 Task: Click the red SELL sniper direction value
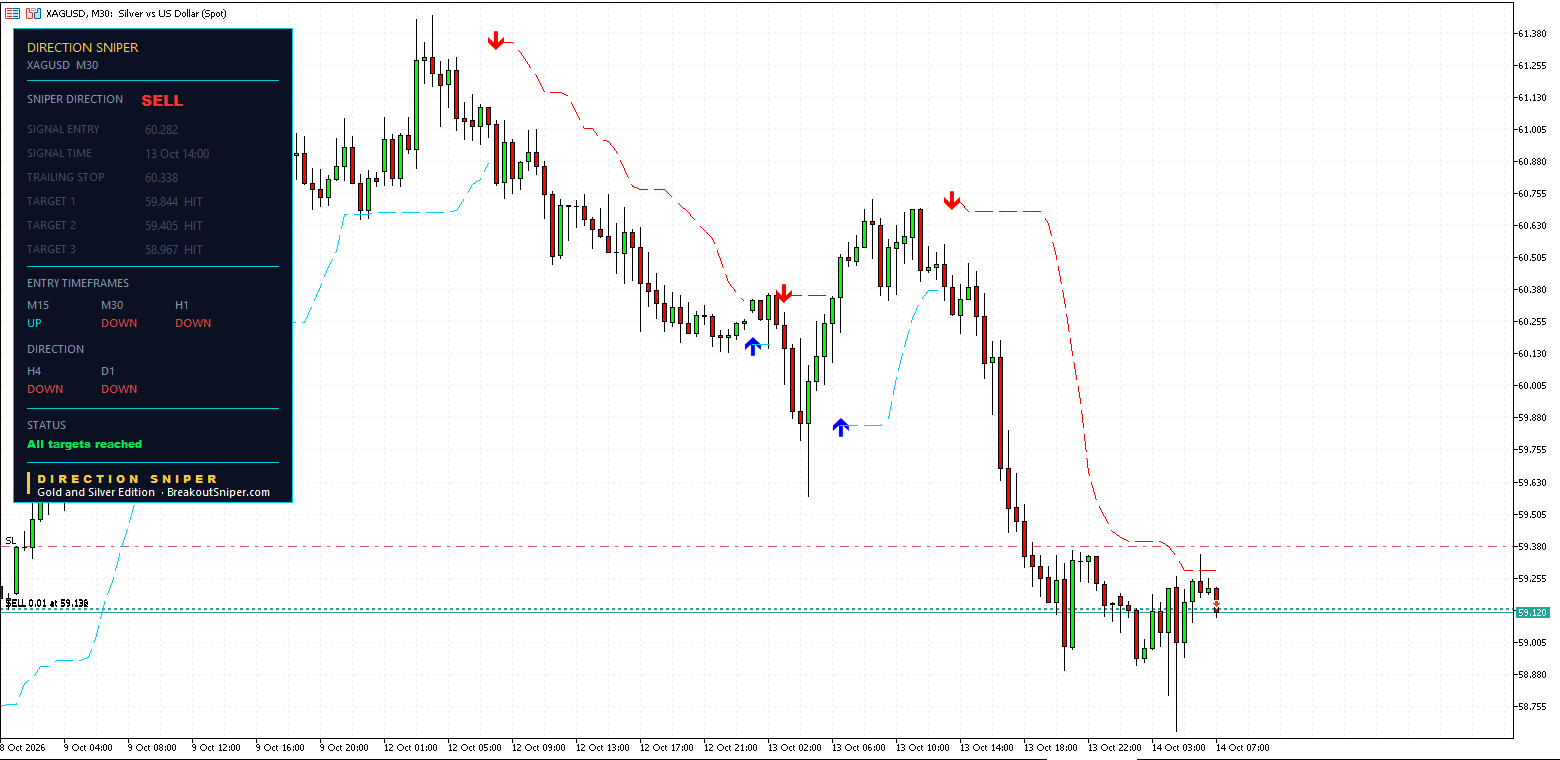[162, 101]
